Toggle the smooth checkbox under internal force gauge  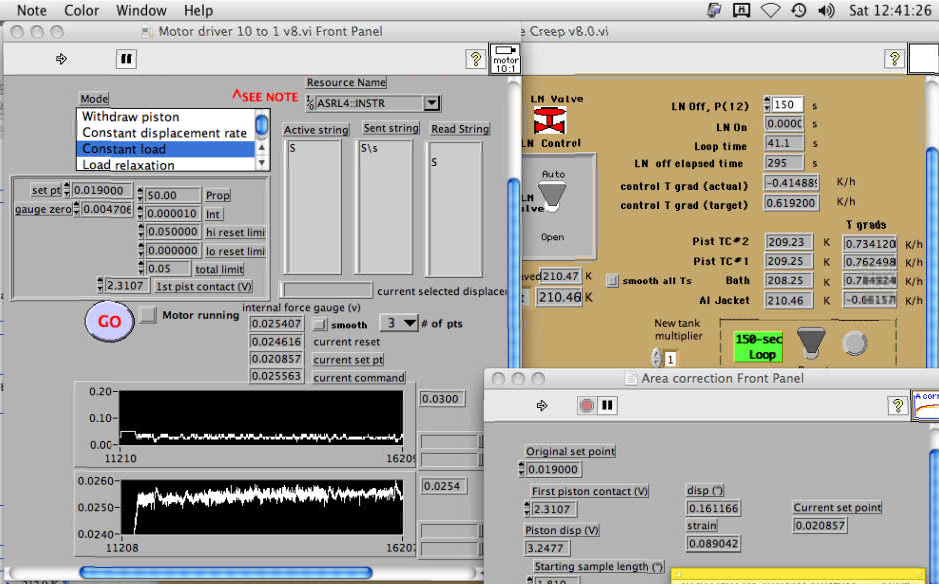click(x=320, y=324)
